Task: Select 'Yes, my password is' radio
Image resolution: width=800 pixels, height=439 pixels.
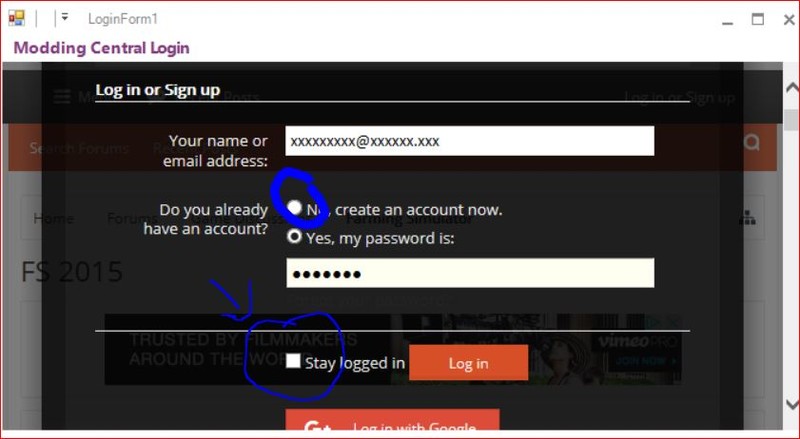Action: [x=294, y=236]
